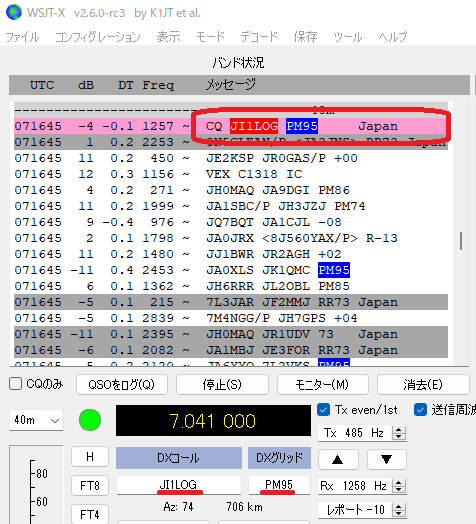Select the JJ1BWR JR2AGH +02 row
The image size is (476, 524).
pos(231,254)
